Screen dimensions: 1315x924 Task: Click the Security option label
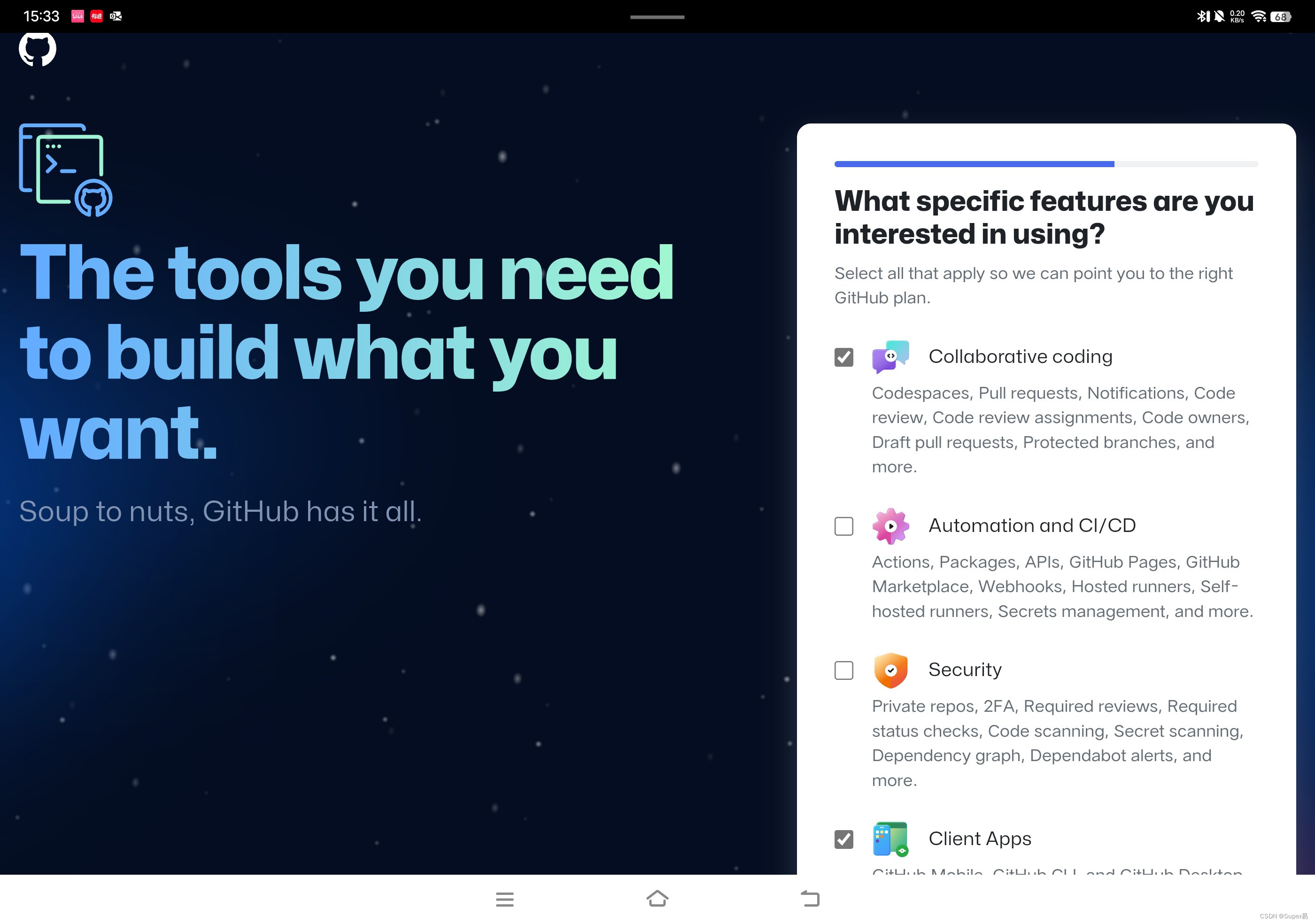click(965, 670)
